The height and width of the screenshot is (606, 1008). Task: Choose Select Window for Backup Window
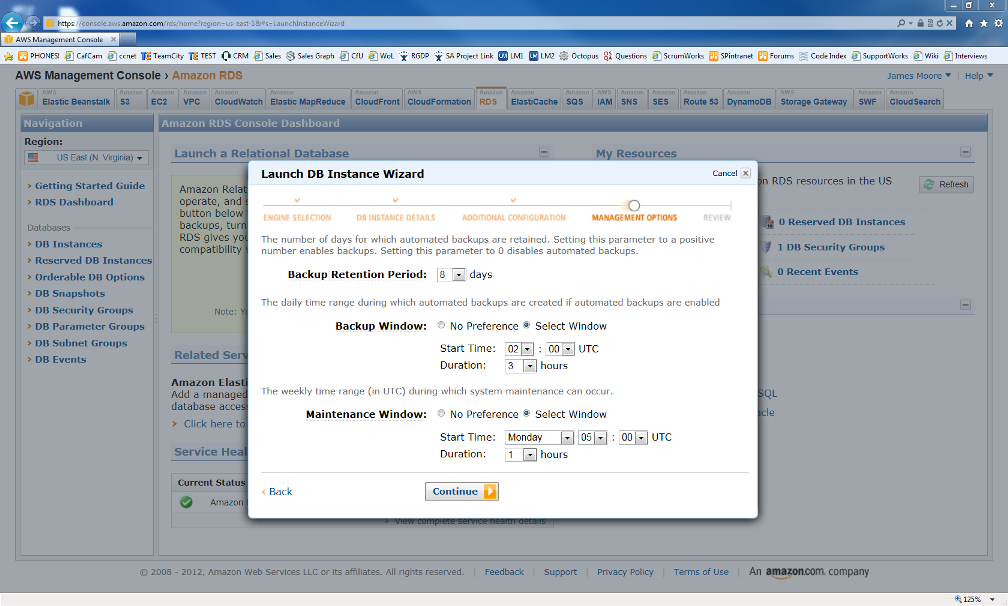click(526, 325)
